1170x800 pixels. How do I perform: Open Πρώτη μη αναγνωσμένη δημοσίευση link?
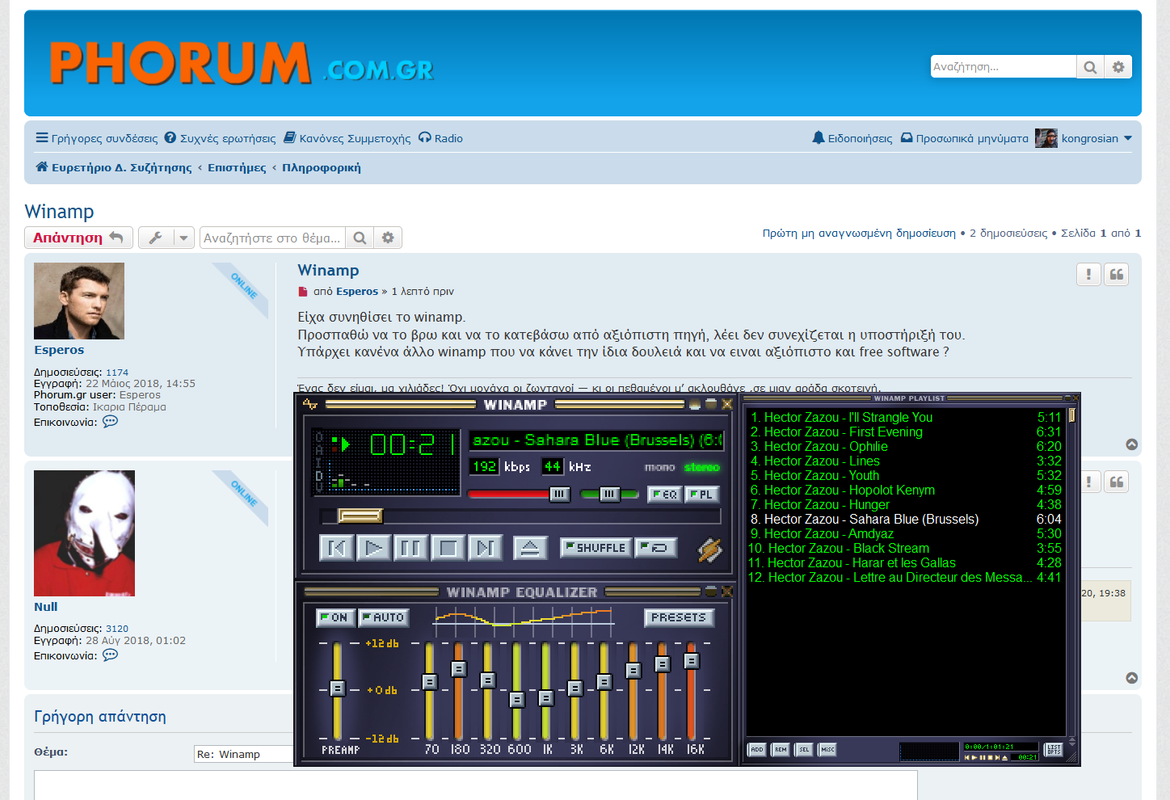coord(859,233)
